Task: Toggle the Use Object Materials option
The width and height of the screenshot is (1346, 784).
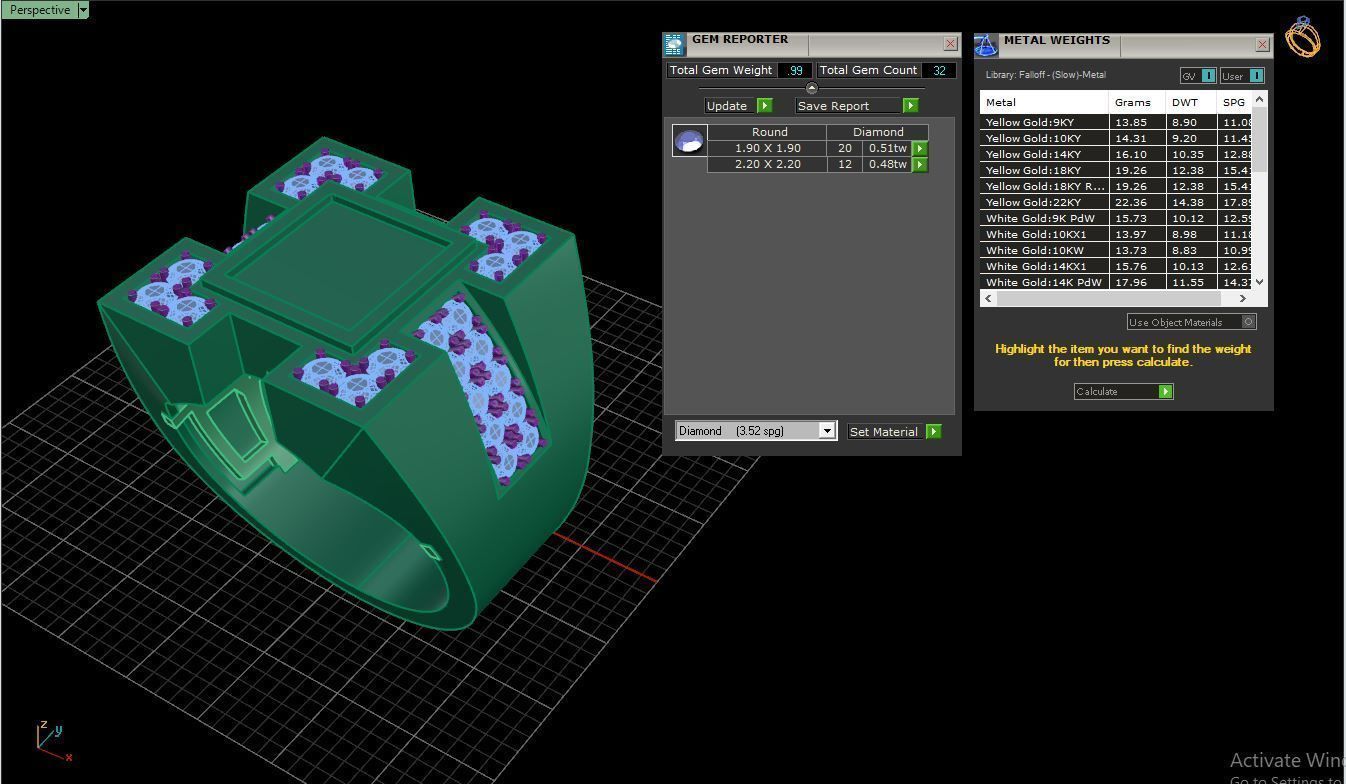Action: pyautogui.click(x=1191, y=322)
